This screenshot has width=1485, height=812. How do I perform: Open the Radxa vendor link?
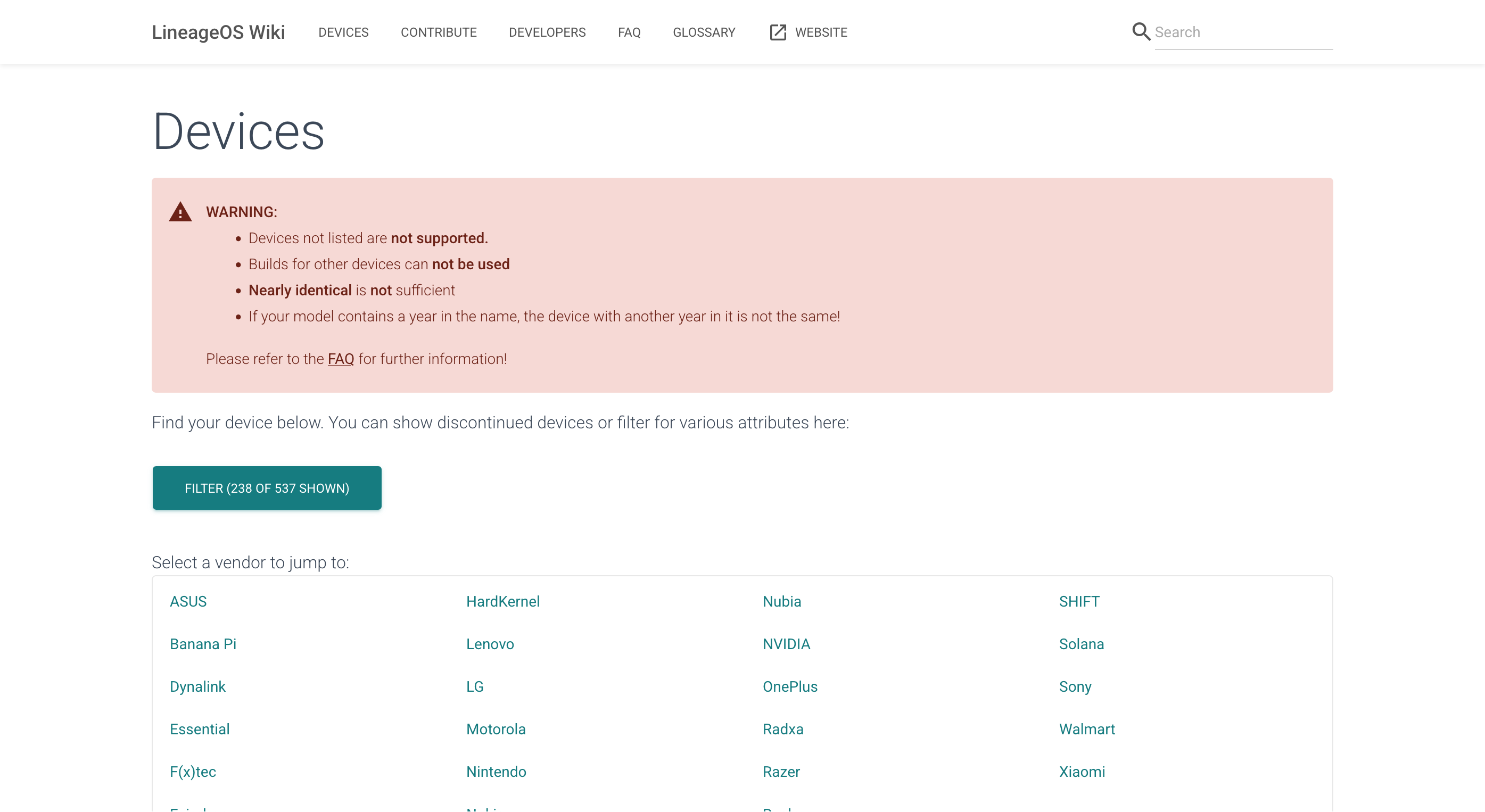tap(783, 729)
